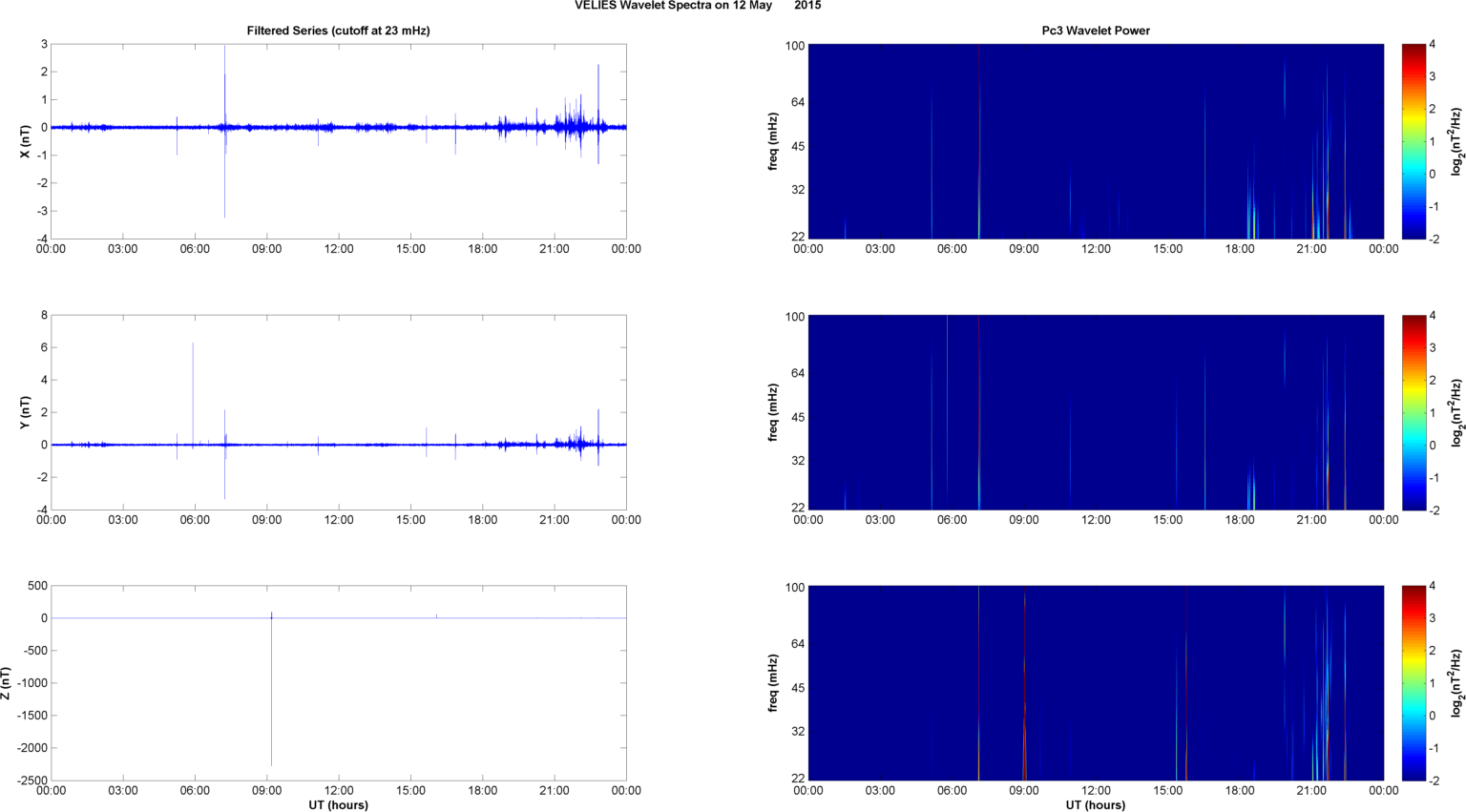Click the '-1500' tick on Z axis
Screen dimensions: 1466x812
tap(31, 716)
